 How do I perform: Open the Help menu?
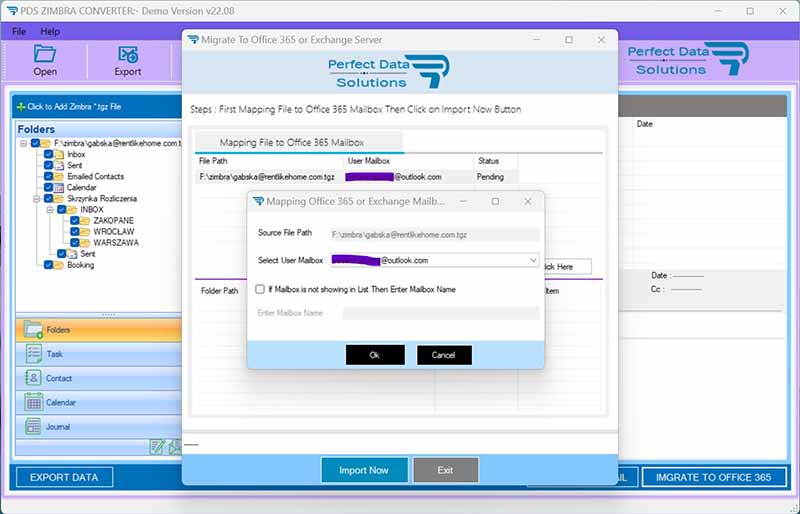[50, 32]
